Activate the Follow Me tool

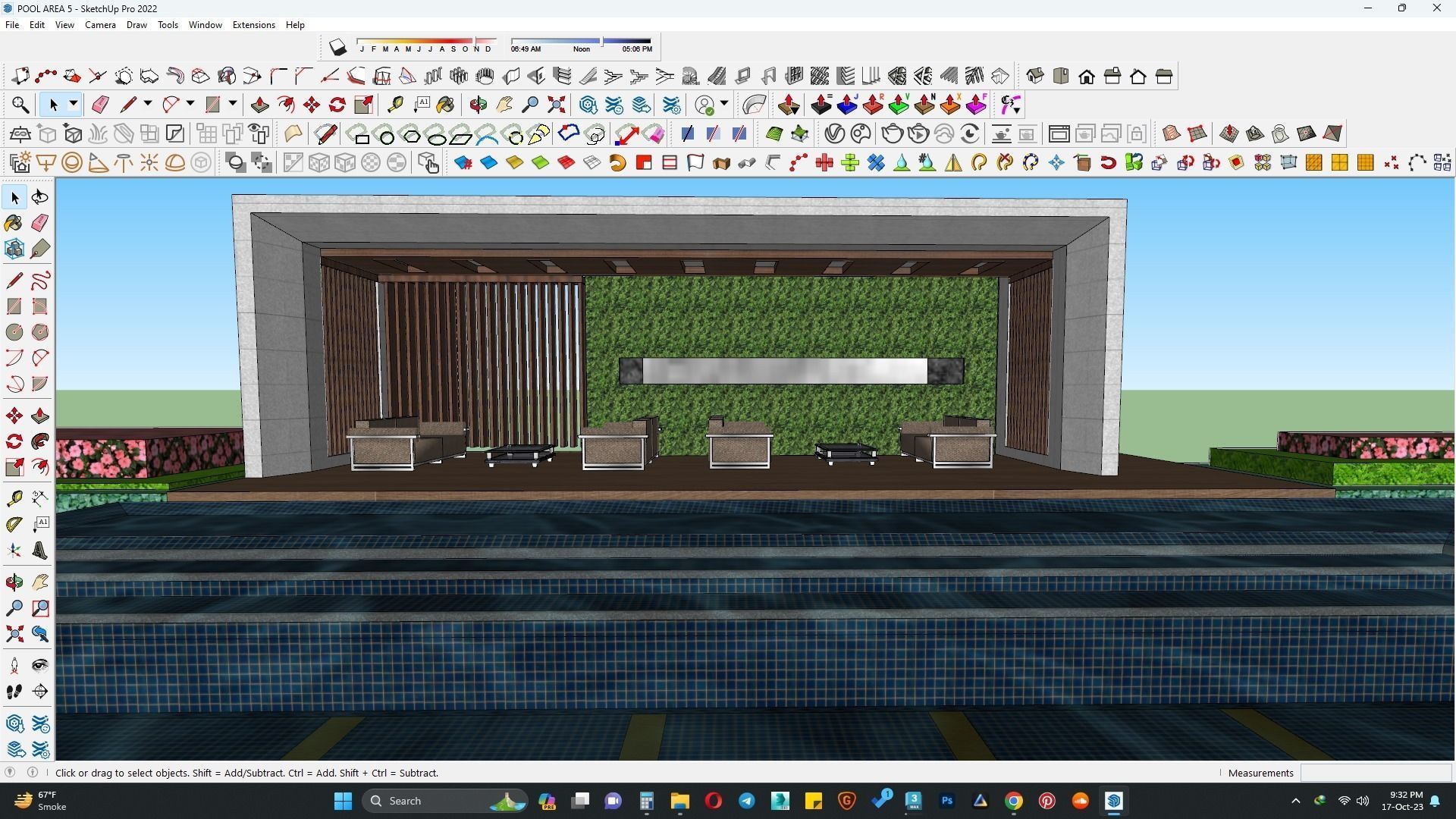(40, 441)
